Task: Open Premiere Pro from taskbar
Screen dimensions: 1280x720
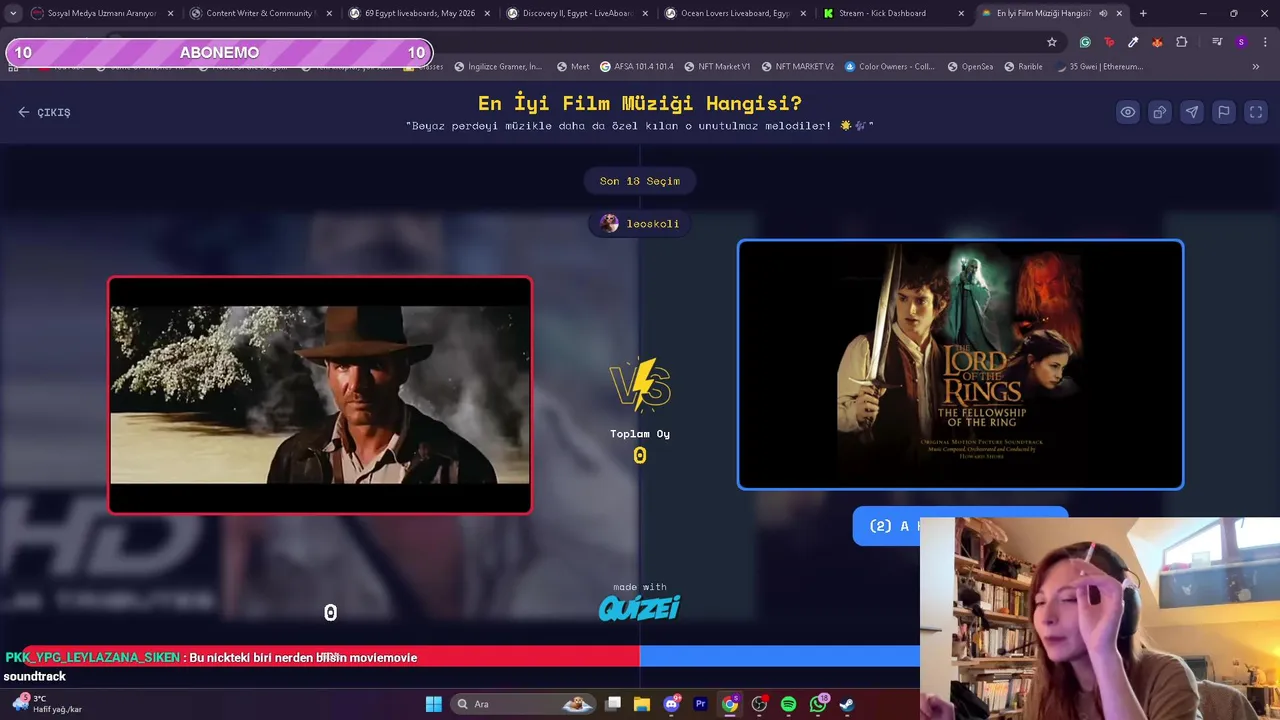Action: (x=701, y=704)
